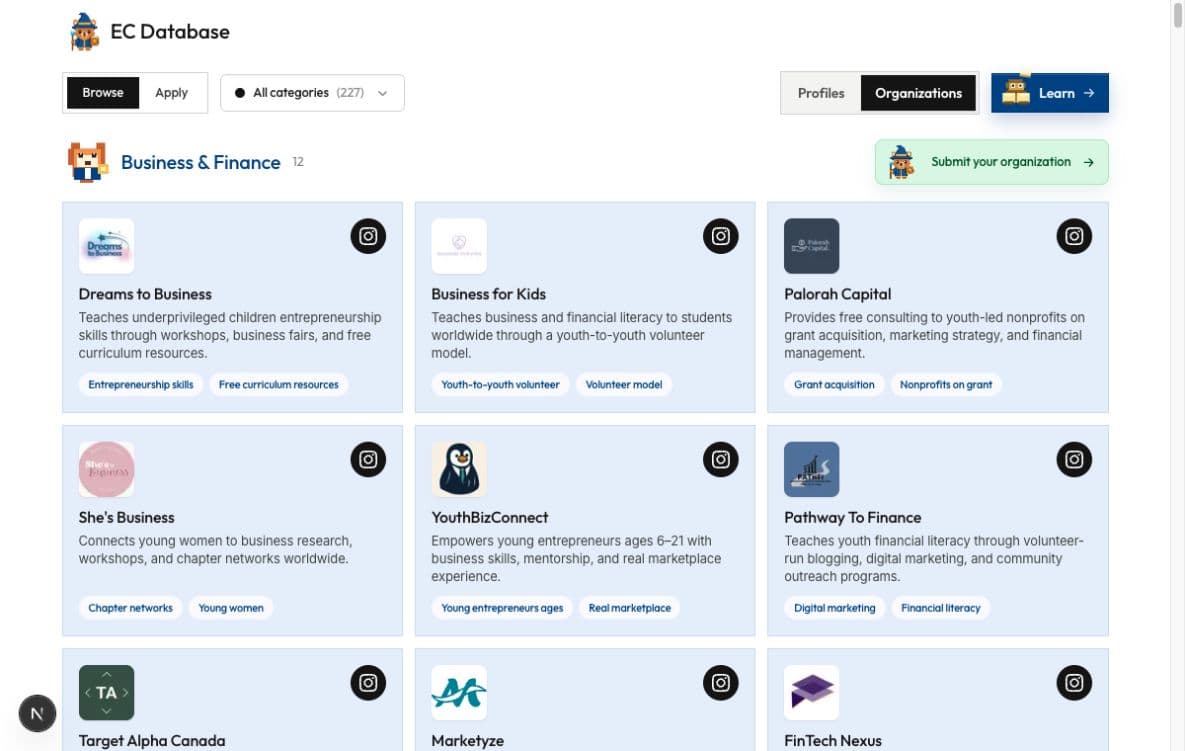
Task: Select the Digital marketing tag
Action: tap(834, 608)
